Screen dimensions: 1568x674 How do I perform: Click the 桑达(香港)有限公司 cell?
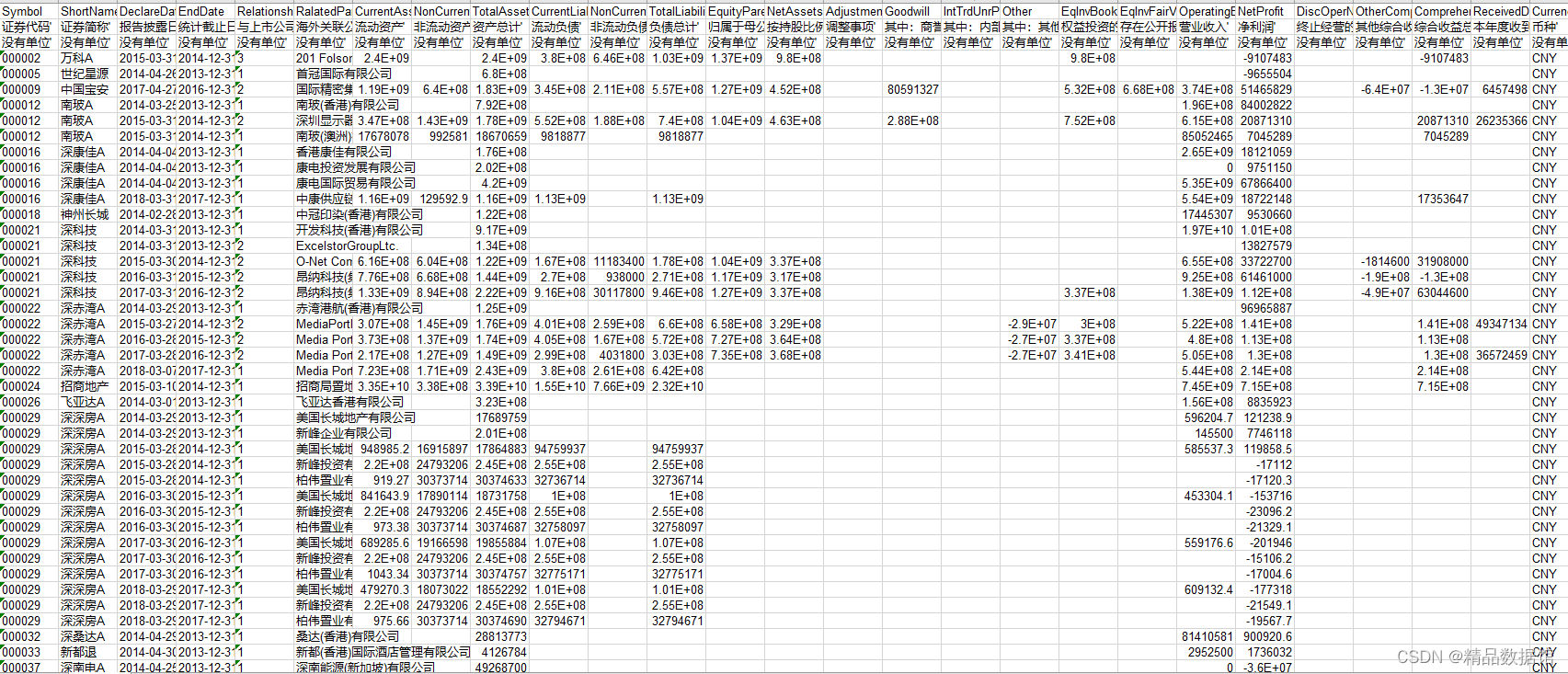click(348, 636)
